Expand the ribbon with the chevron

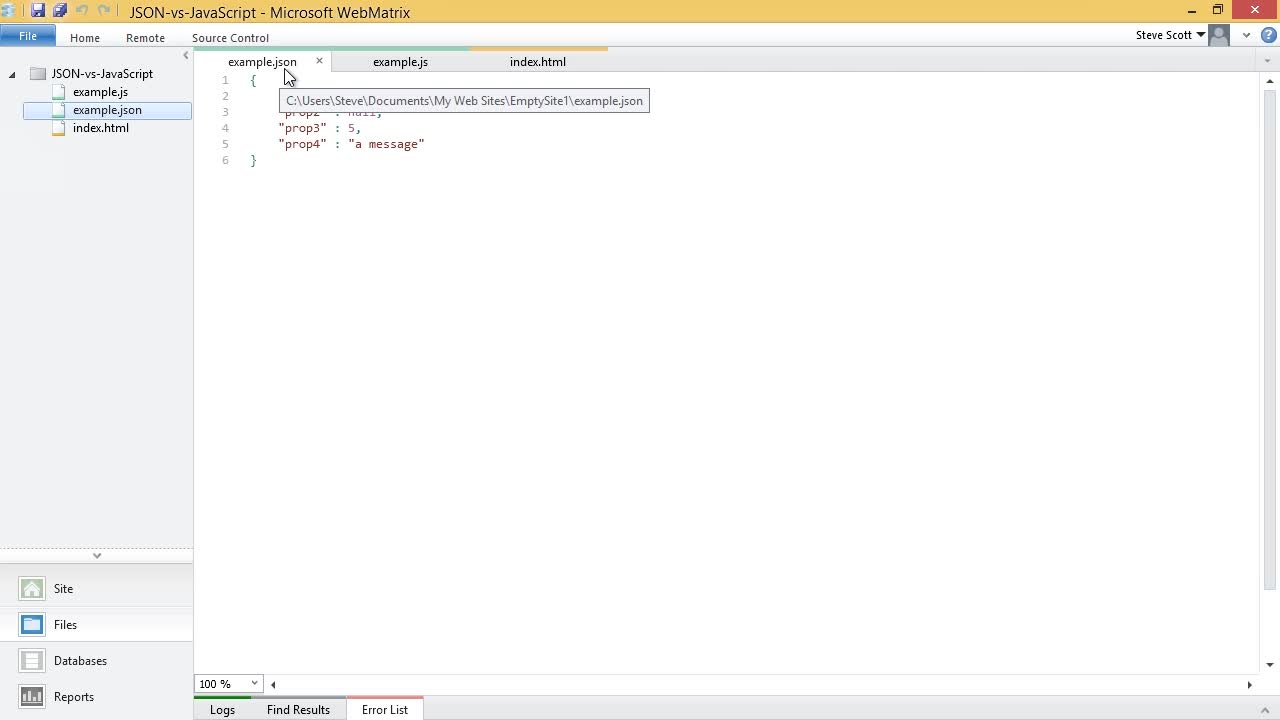1246,35
